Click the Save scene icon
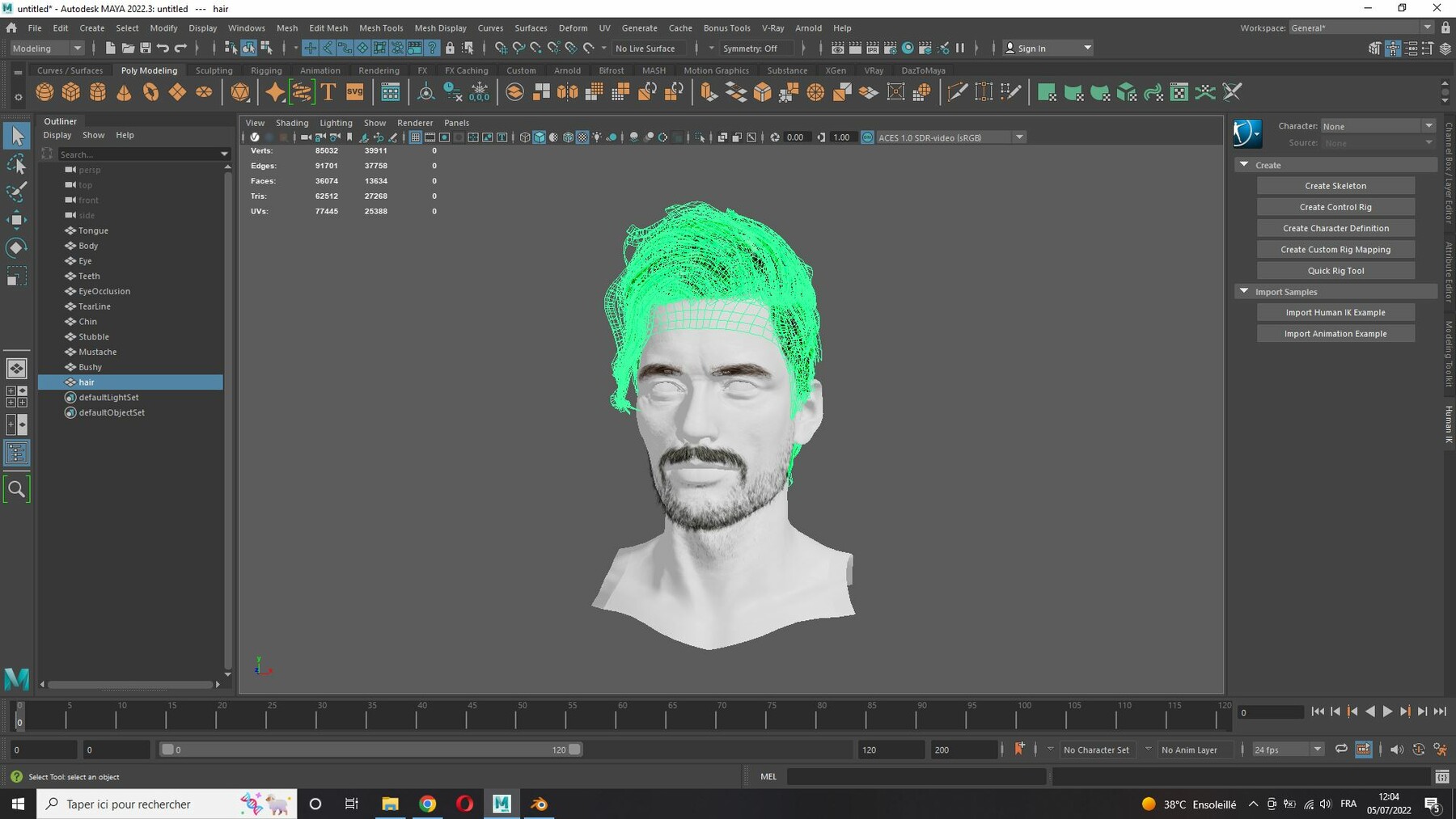Image resolution: width=1456 pixels, height=819 pixels. pyautogui.click(x=146, y=49)
